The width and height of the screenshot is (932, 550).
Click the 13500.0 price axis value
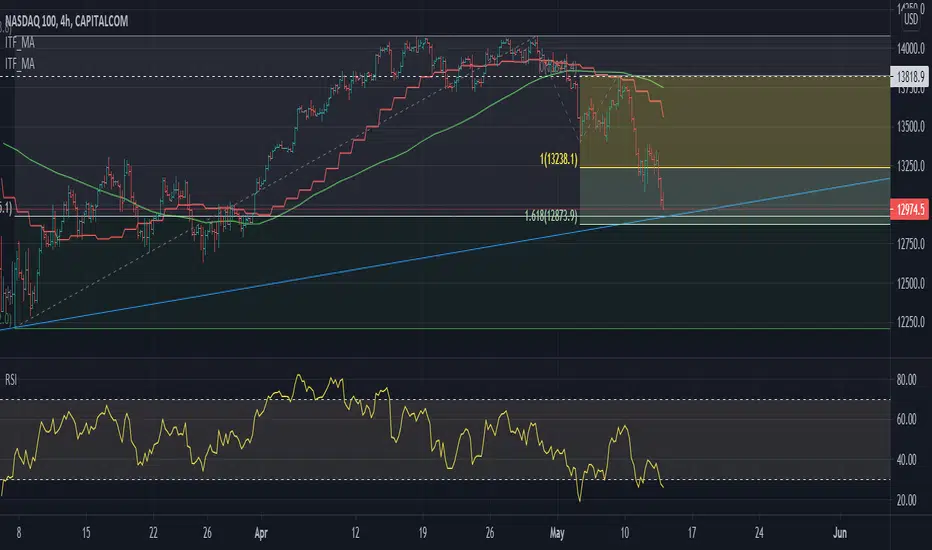coord(911,127)
